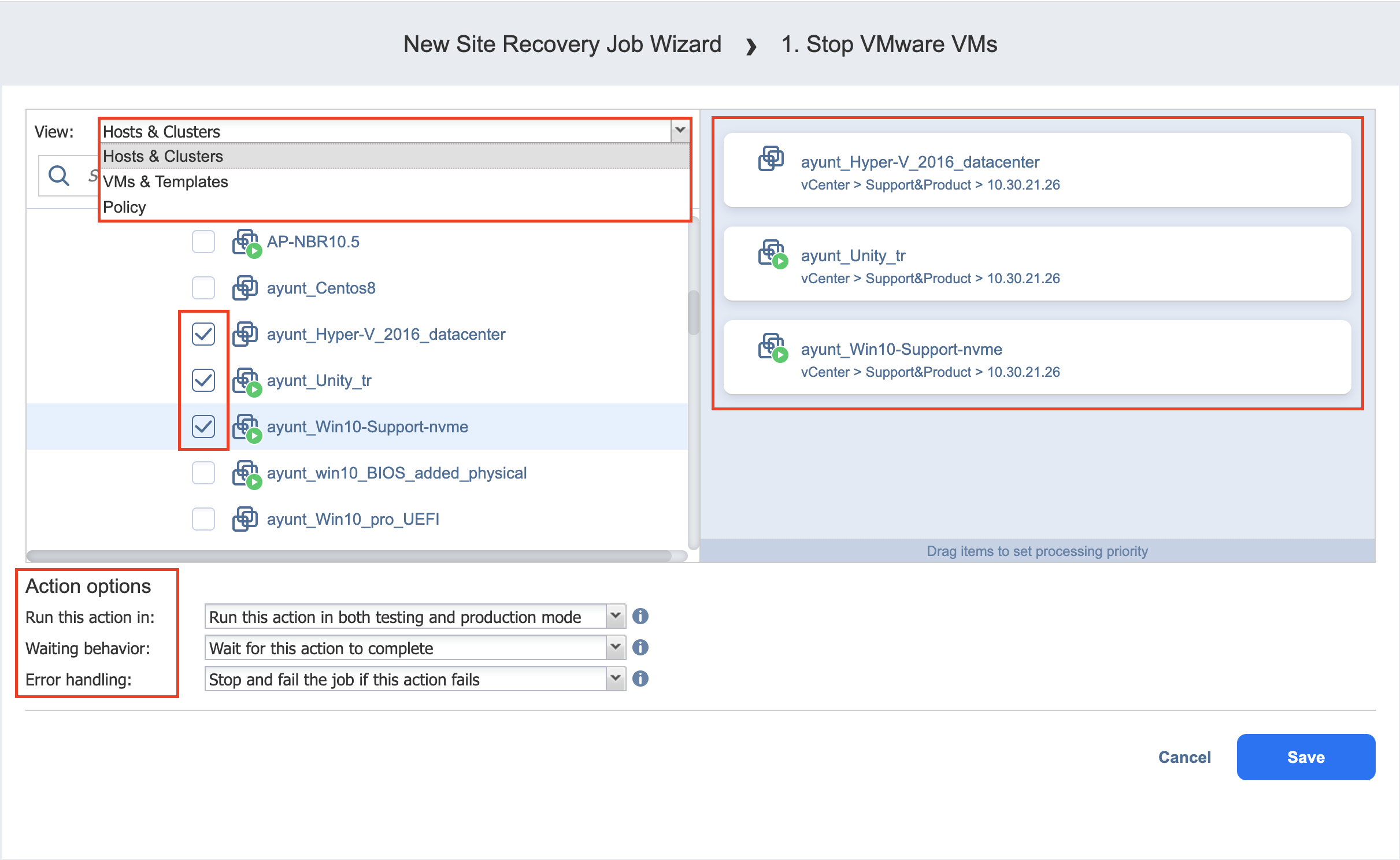The image size is (1400, 860).
Task: Click ayunt_Hyper-V_2016_datacenter icon in selected pane
Action: [x=771, y=159]
